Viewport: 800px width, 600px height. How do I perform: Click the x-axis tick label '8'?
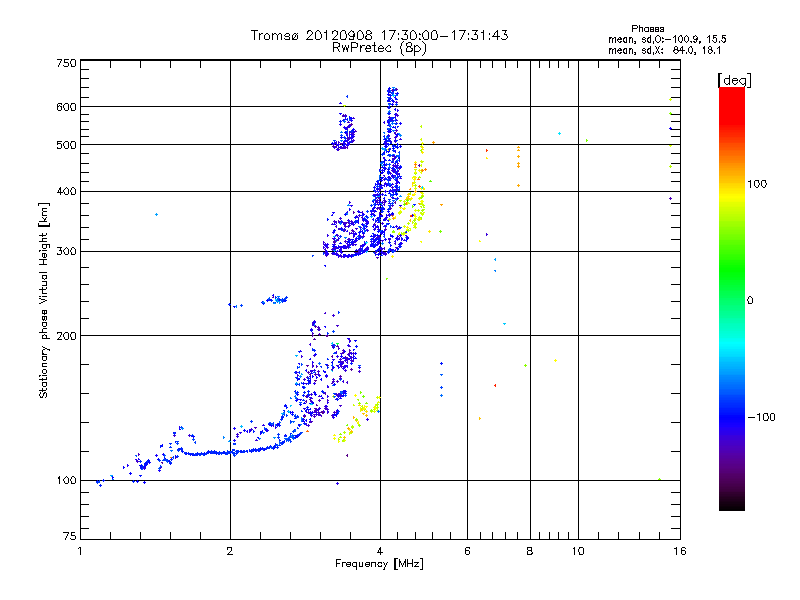tap(530, 551)
